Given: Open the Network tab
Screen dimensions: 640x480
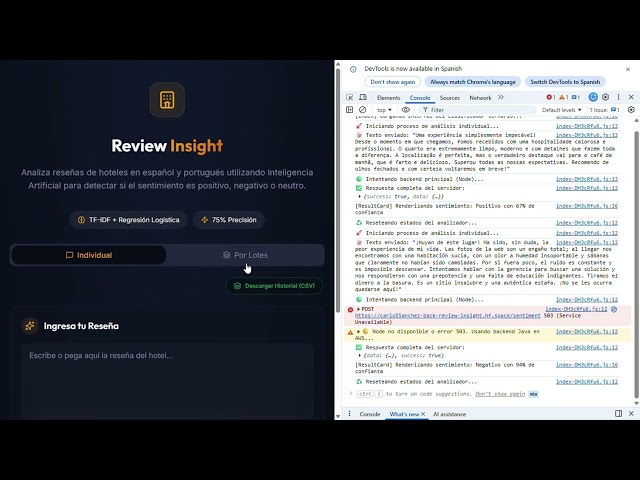Looking at the screenshot, I should pos(480,98).
